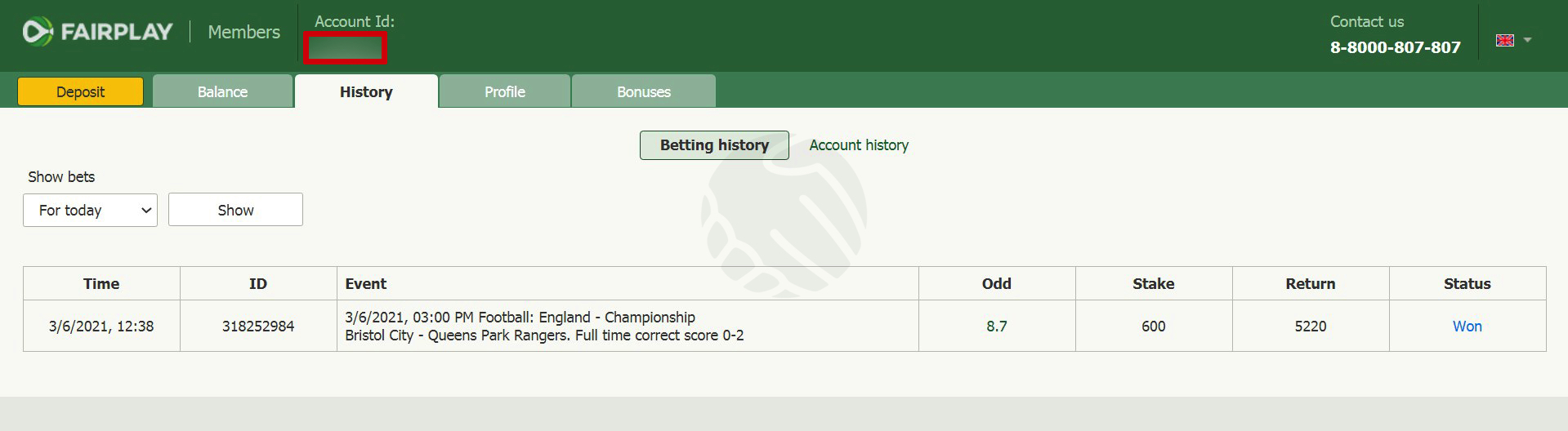Open the Bonuses tab
Screen dimensions: 1568x431
pyautogui.click(x=644, y=91)
